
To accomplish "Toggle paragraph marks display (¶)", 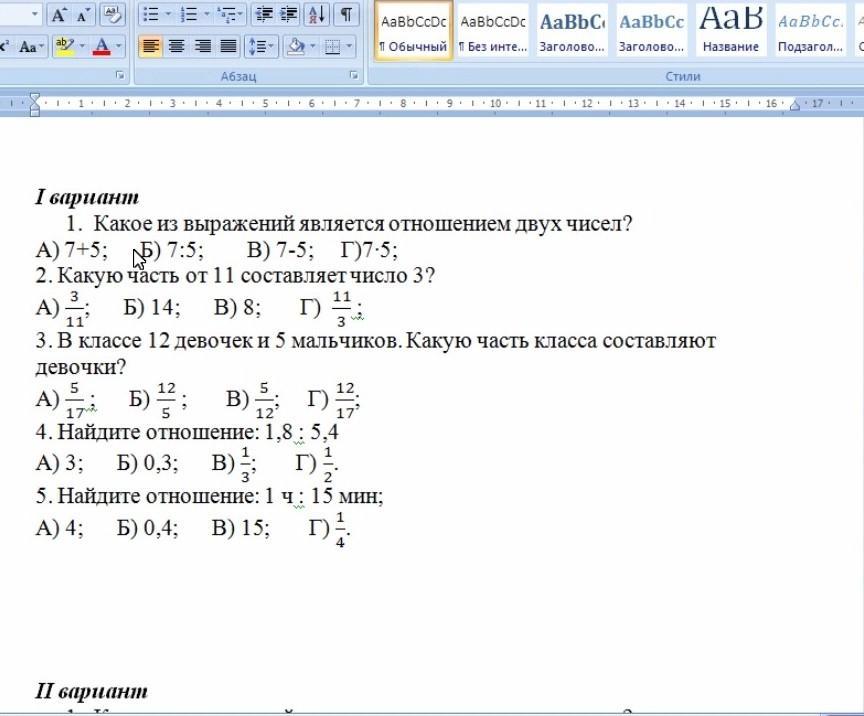I will (345, 15).
